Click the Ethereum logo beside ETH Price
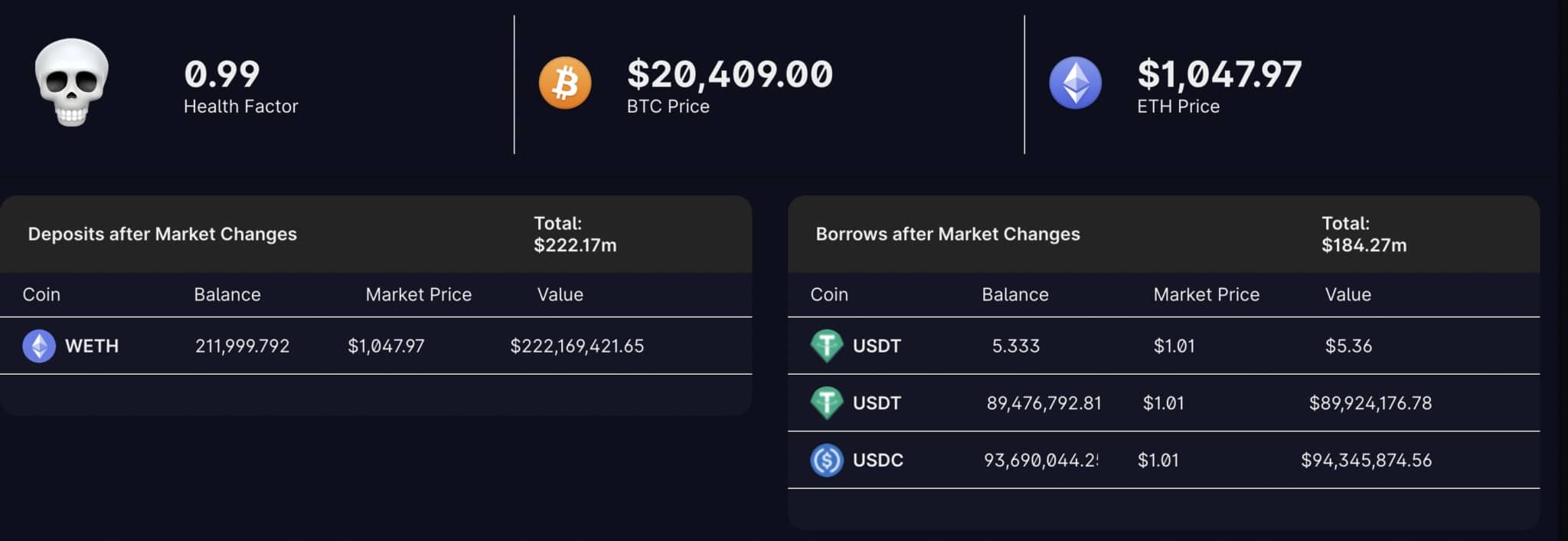This screenshot has height=541, width=1568. tap(1075, 83)
